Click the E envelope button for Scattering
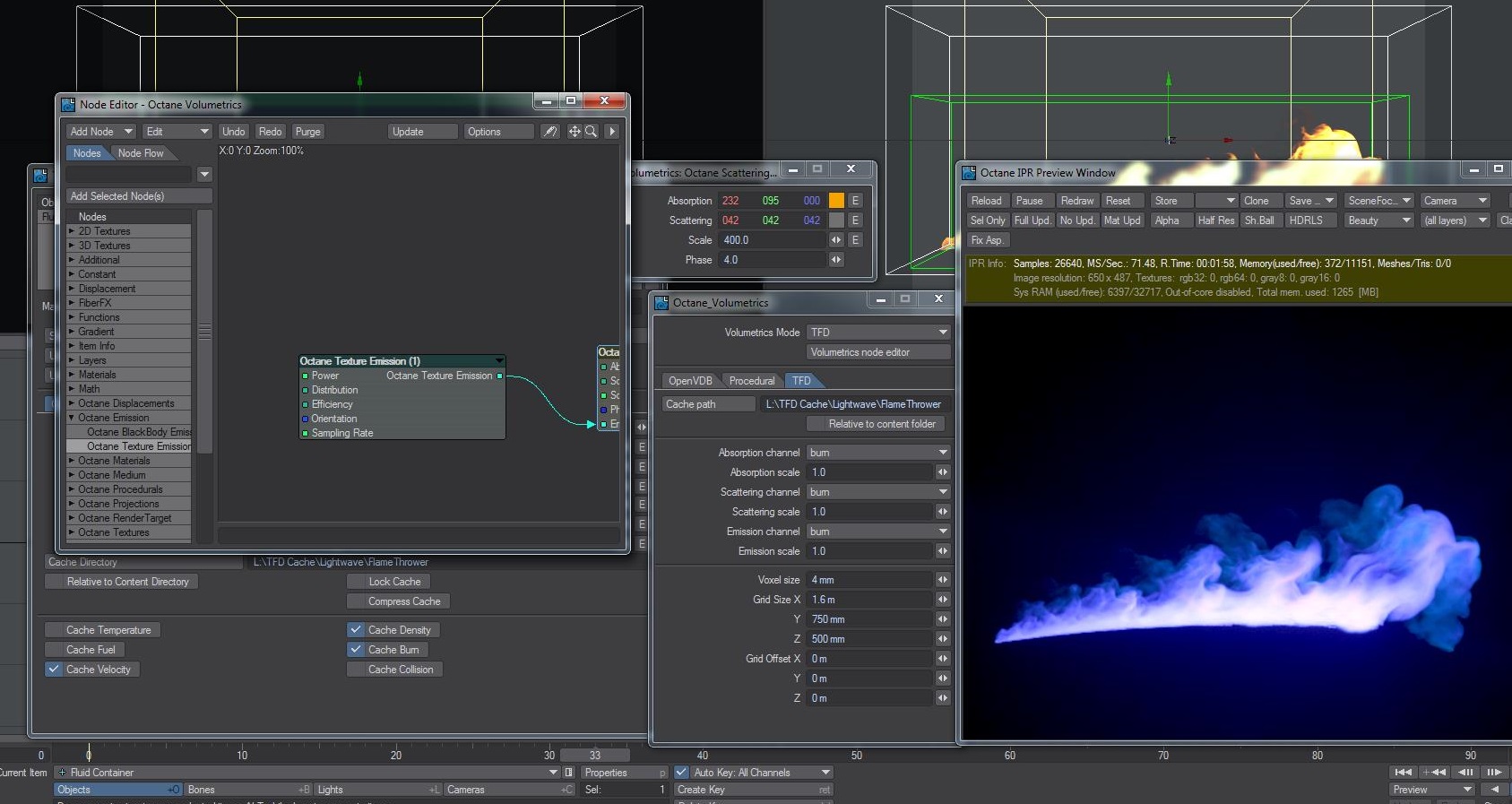Viewport: 1512px width, 804px height. point(855,220)
